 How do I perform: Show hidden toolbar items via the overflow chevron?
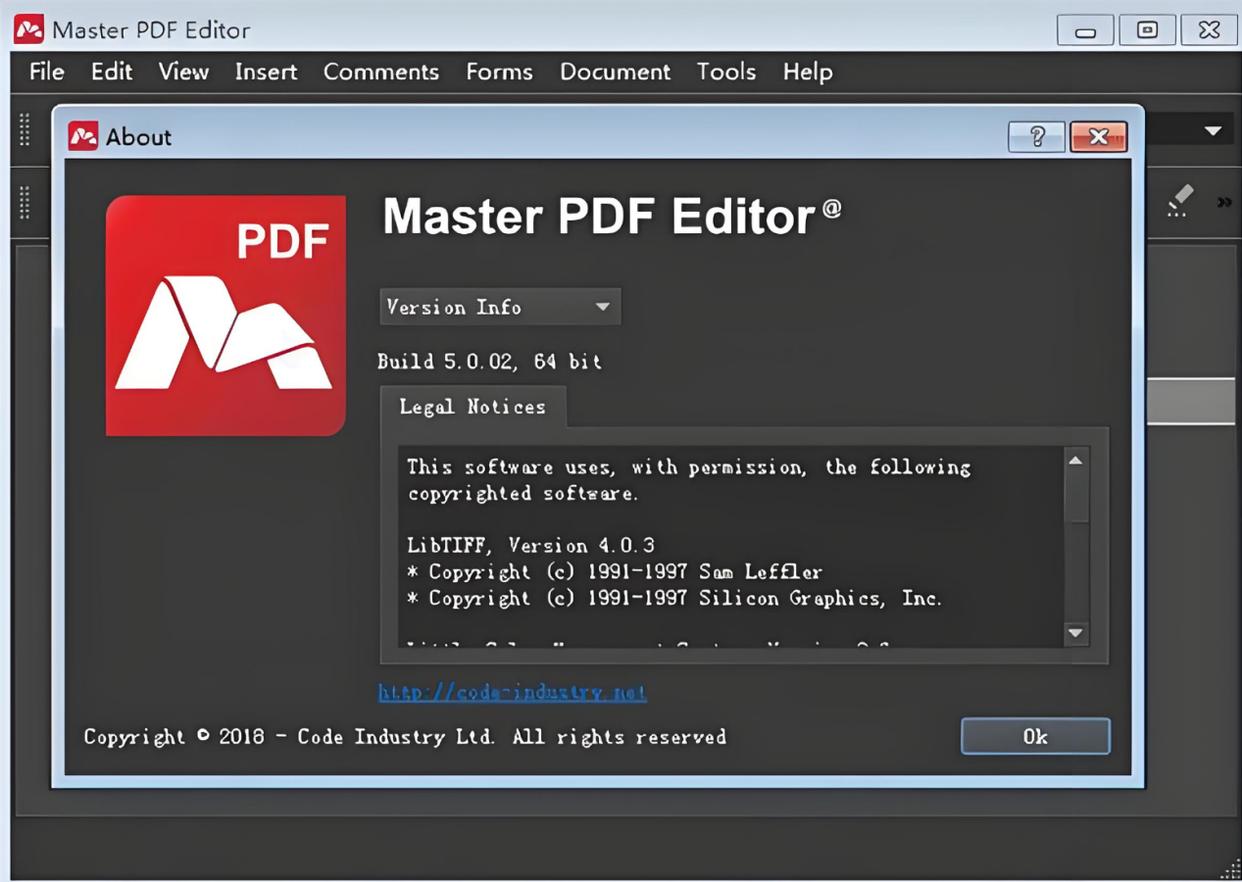coord(1224,203)
